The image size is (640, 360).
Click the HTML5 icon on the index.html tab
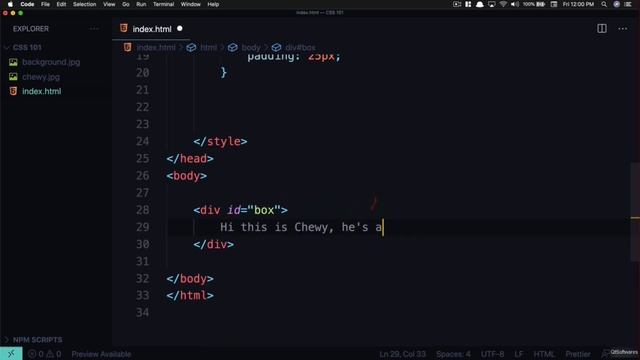[x=124, y=29]
